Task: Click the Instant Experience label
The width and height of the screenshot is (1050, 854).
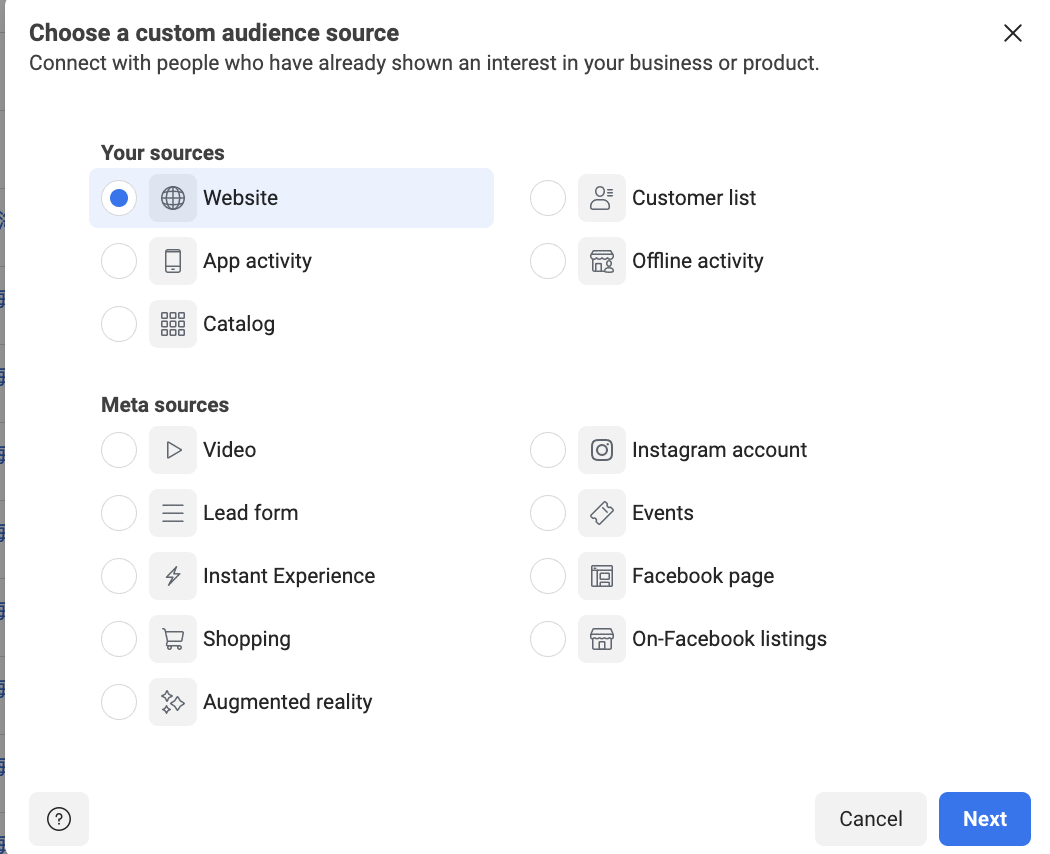Action: pos(289,576)
